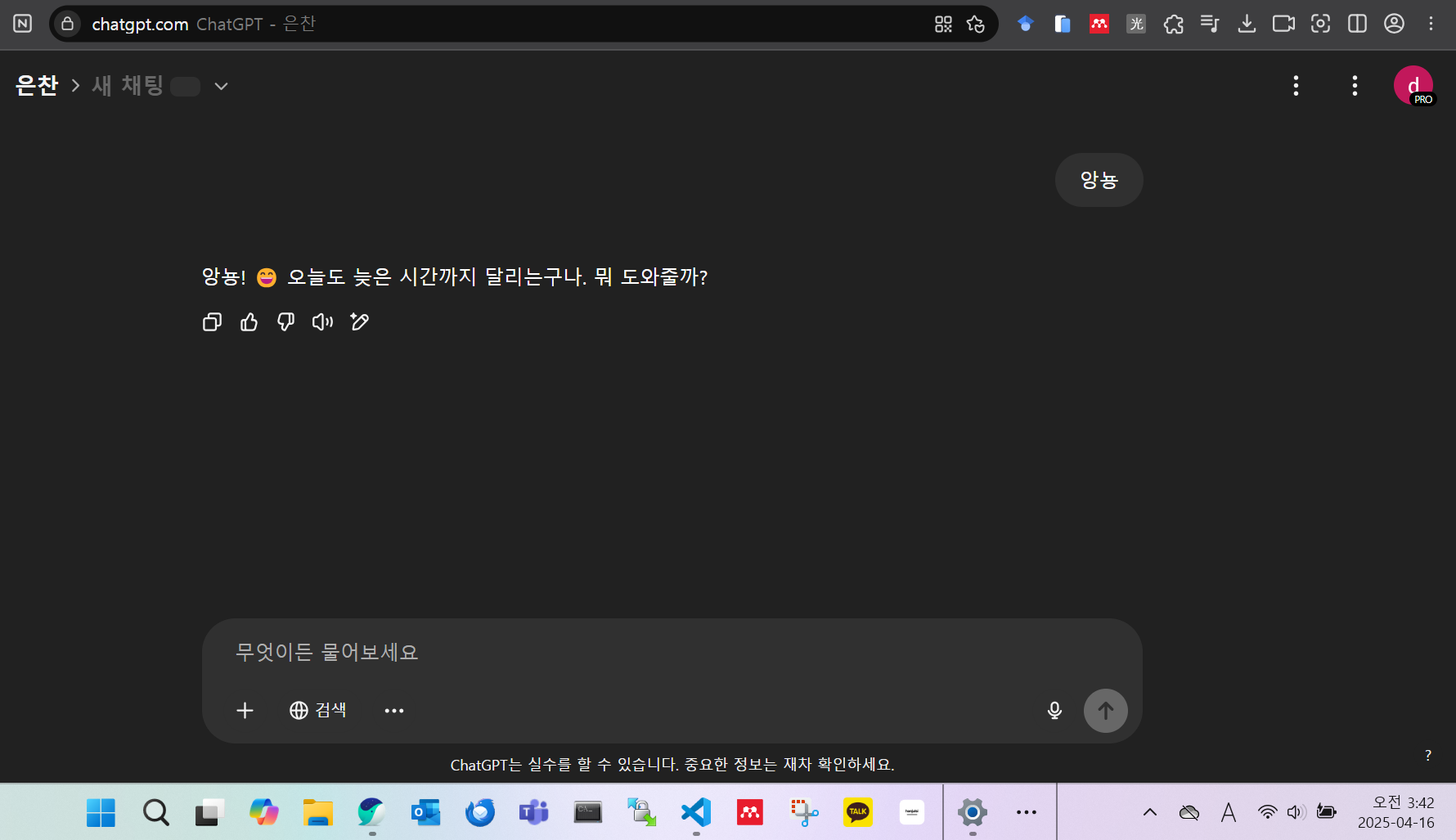Viewport: 1456px width, 840px height.
Task: Click the send message arrow button
Action: (1105, 710)
